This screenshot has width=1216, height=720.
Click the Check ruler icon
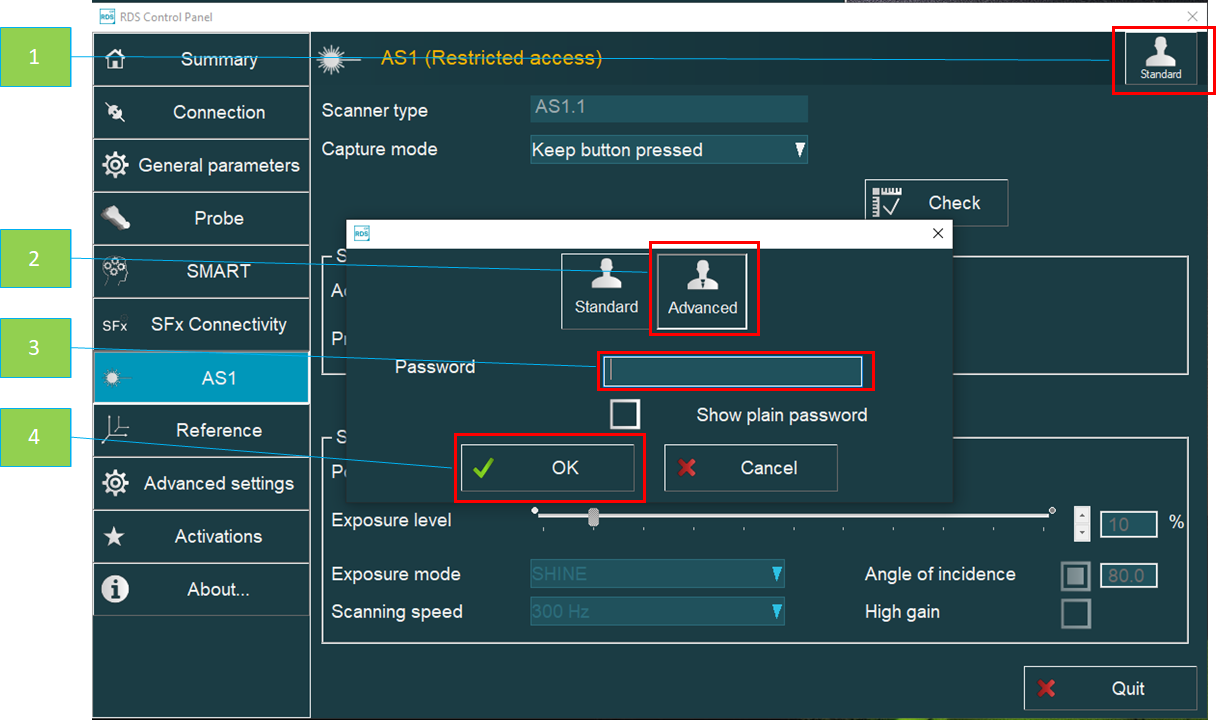click(888, 202)
